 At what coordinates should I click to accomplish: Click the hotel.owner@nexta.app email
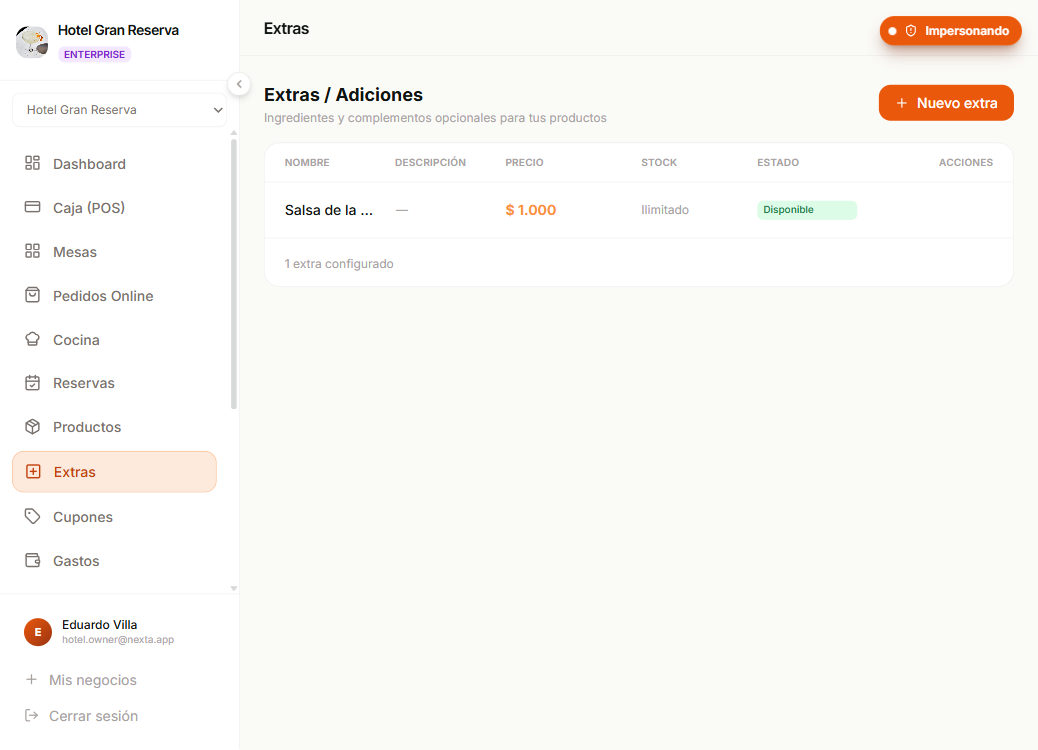point(118,639)
